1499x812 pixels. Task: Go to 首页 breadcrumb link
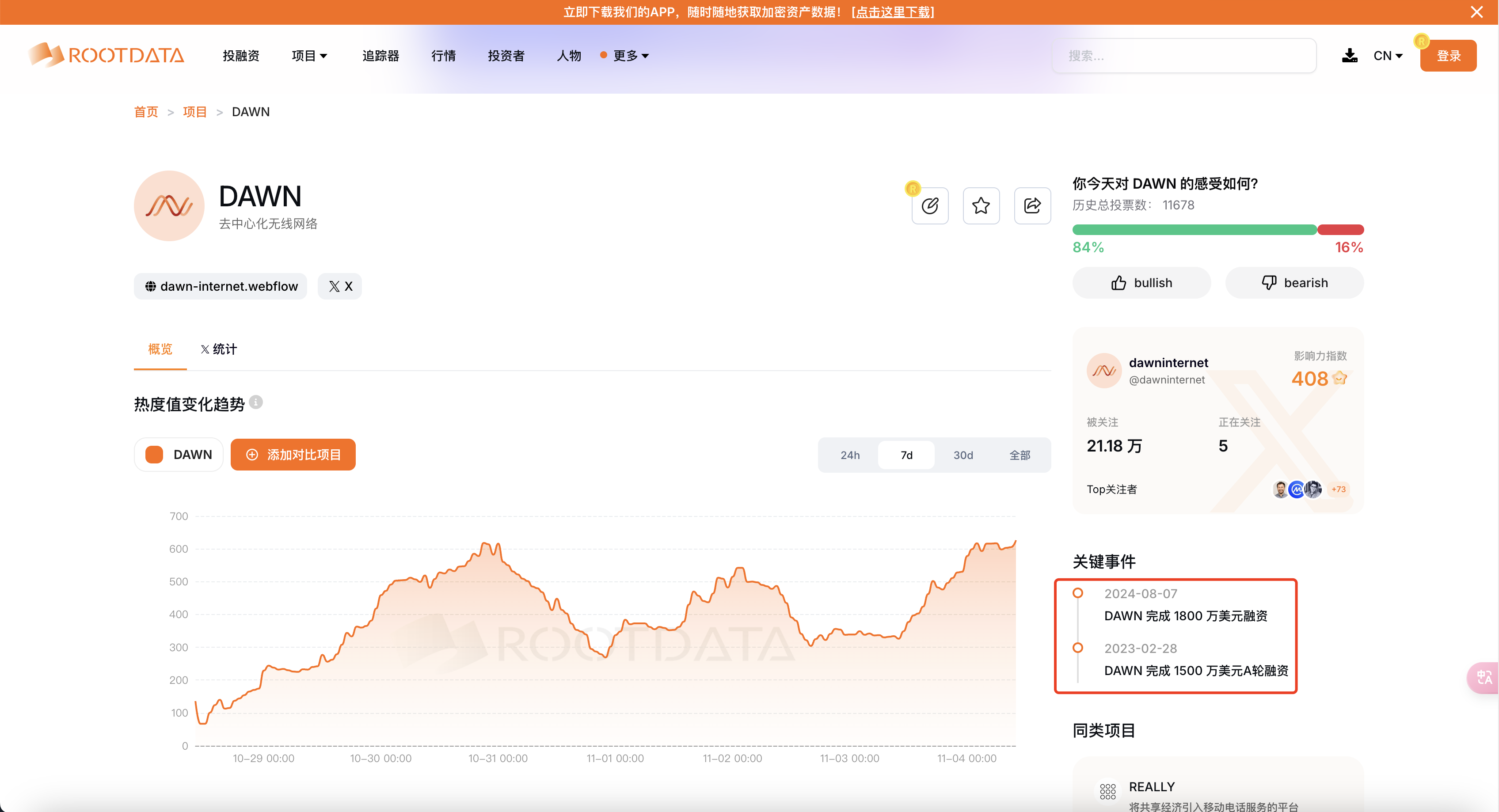(x=146, y=112)
